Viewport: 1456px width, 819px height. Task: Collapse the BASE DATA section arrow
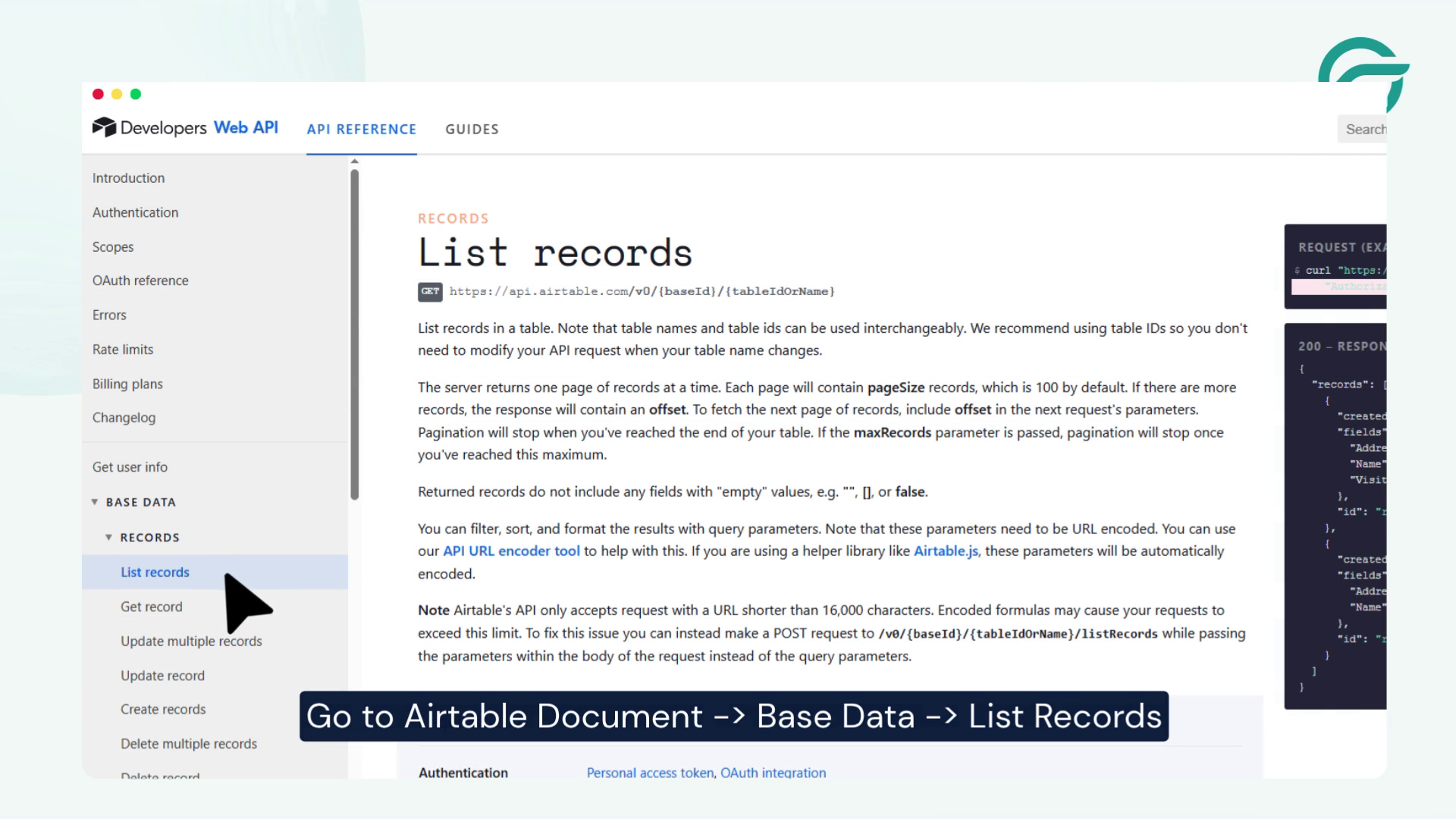pos(95,502)
